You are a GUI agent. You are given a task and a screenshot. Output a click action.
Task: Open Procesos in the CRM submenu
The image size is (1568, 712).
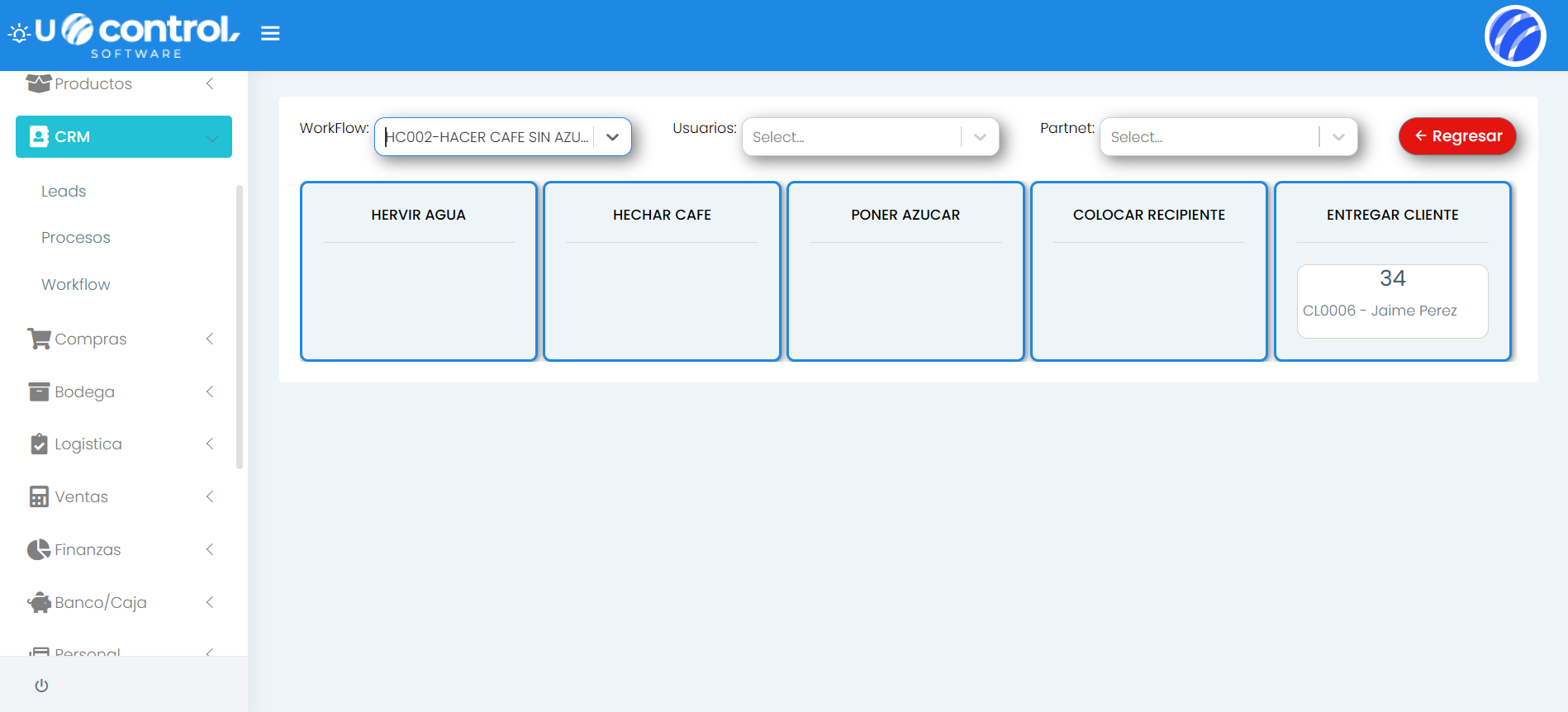76,237
